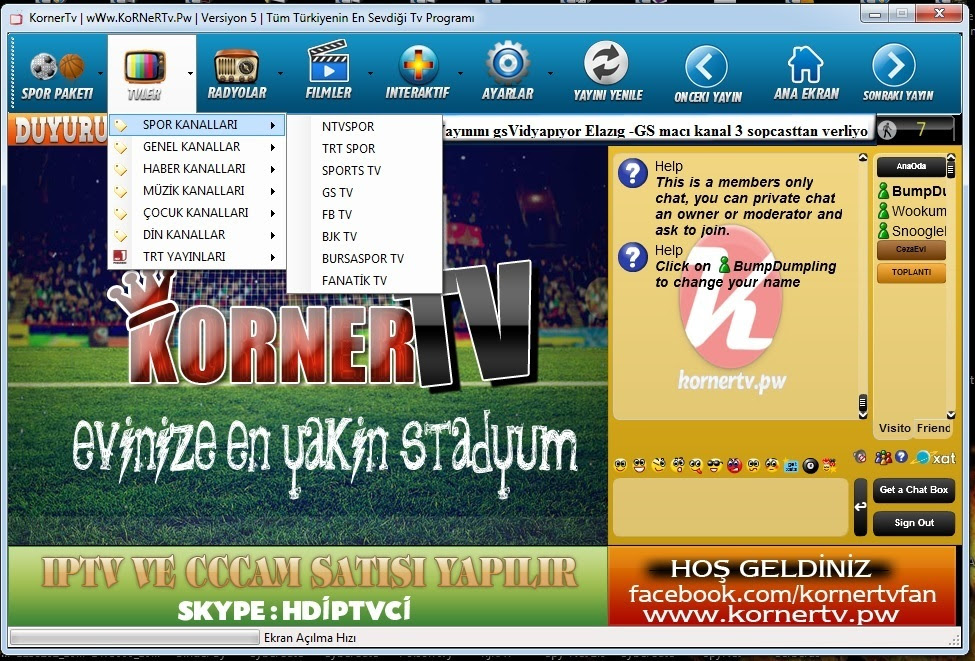975x661 pixels.
Task: Click the red-haired star smiley icon
Action: coord(829,465)
